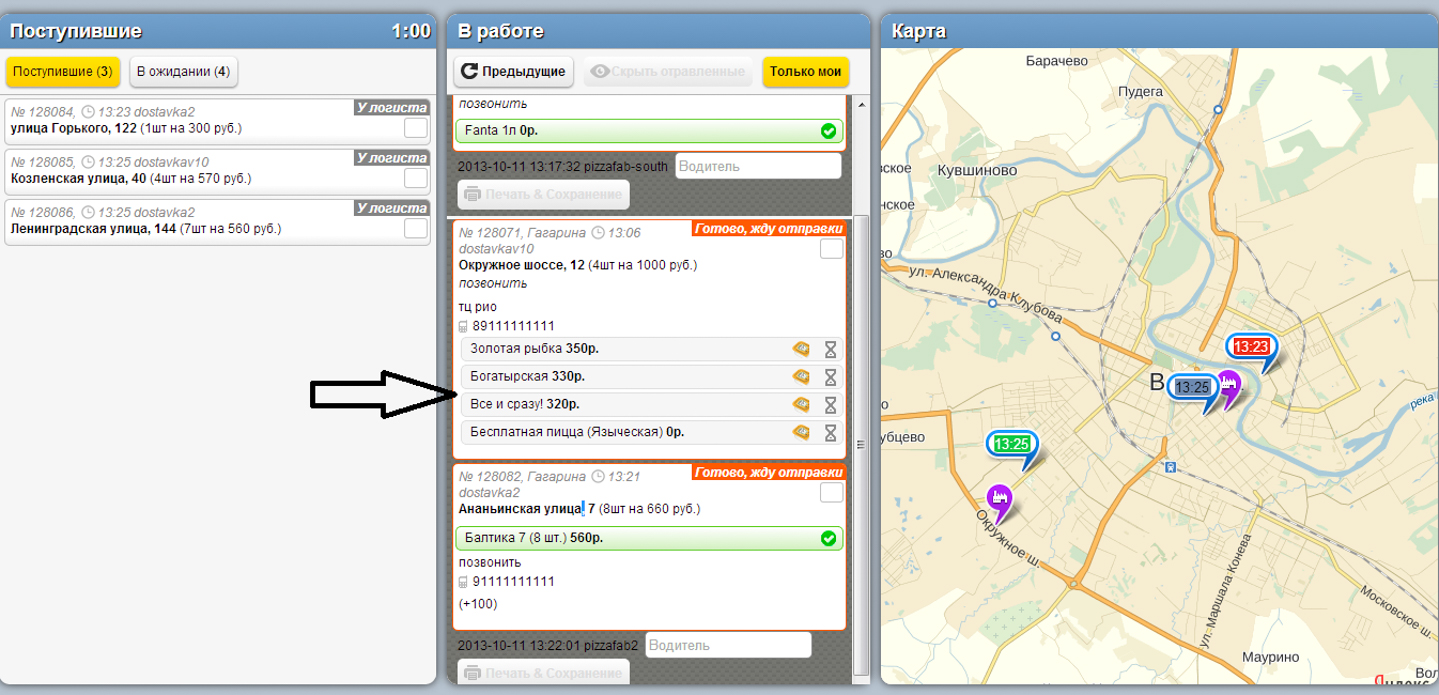
Task: Check the box for order № 128071
Action: 831,249
